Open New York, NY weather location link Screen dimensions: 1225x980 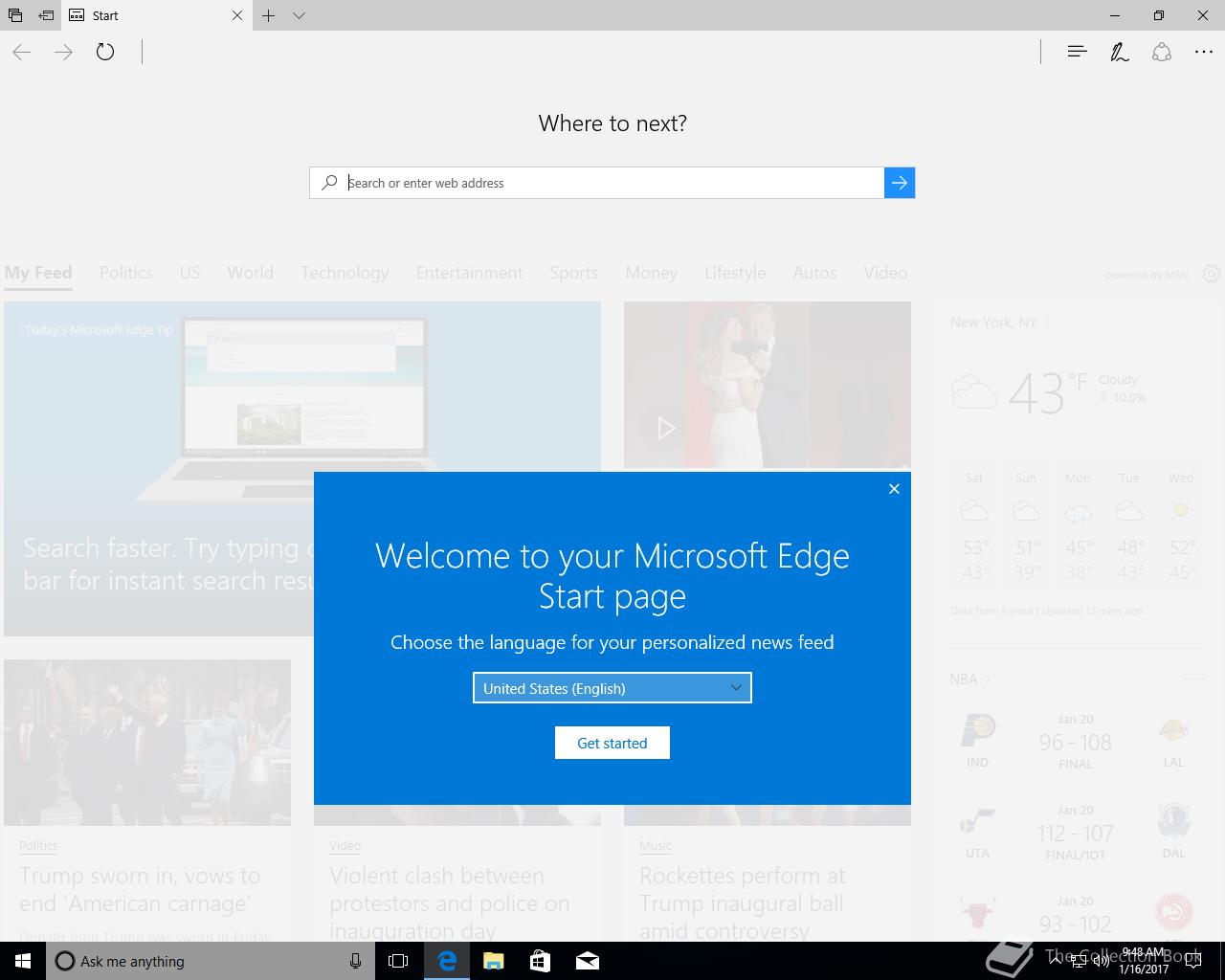999,323
